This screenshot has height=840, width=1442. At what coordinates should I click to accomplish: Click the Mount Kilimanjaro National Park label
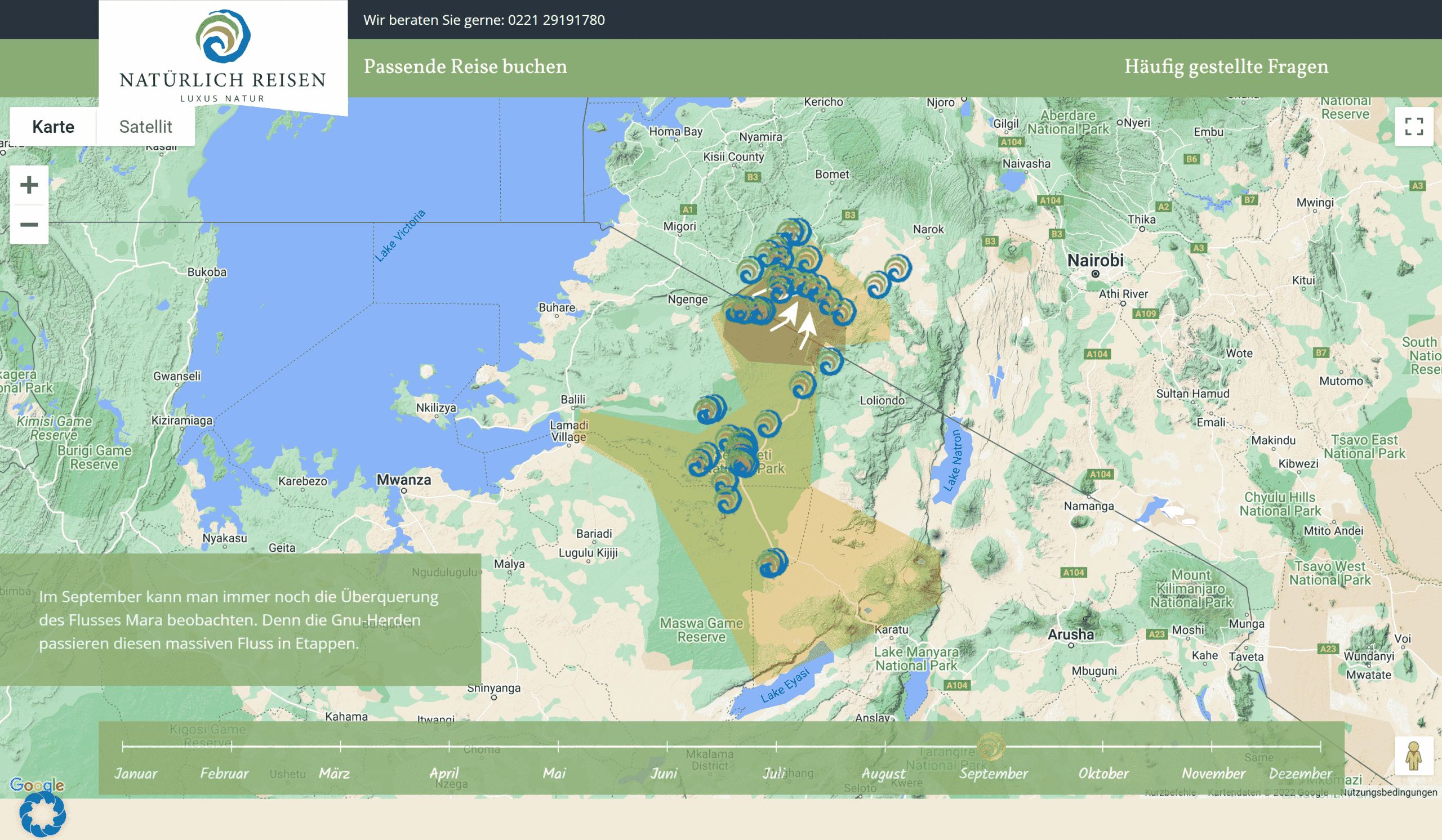(x=1191, y=588)
